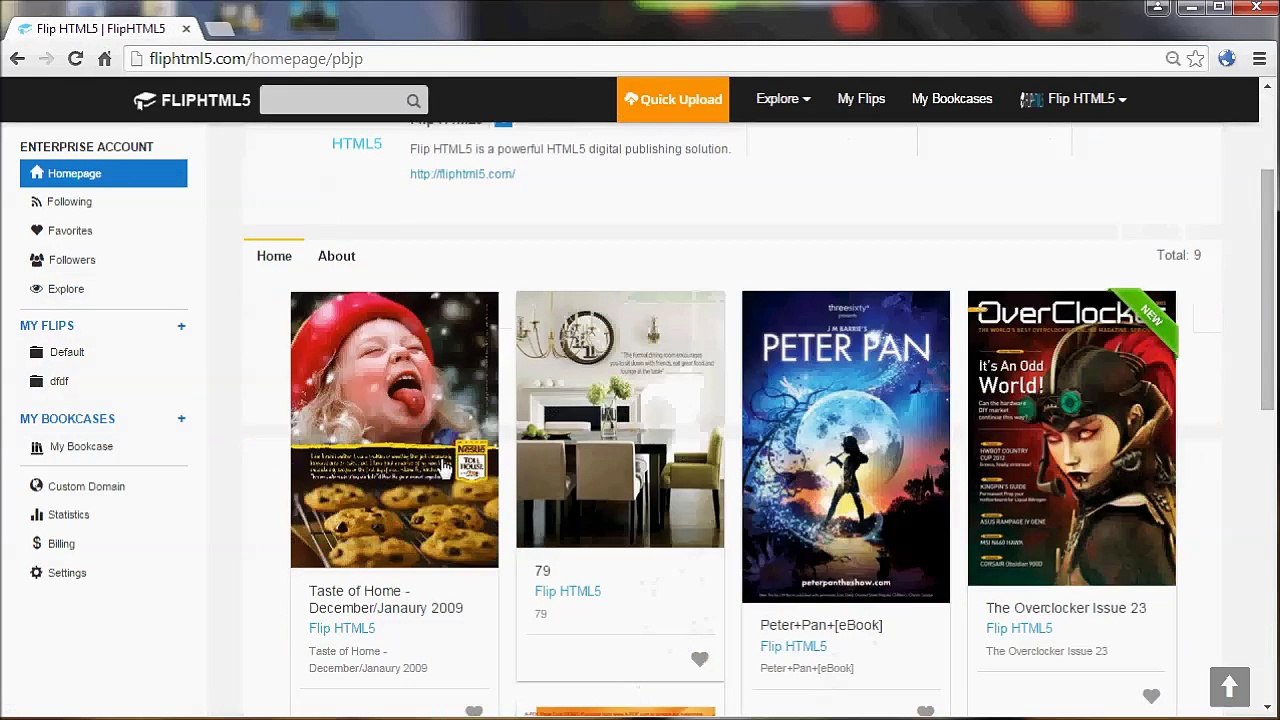Open the Taste of Home cover thumbnail
Image resolution: width=1280 pixels, height=720 pixels.
(x=394, y=430)
